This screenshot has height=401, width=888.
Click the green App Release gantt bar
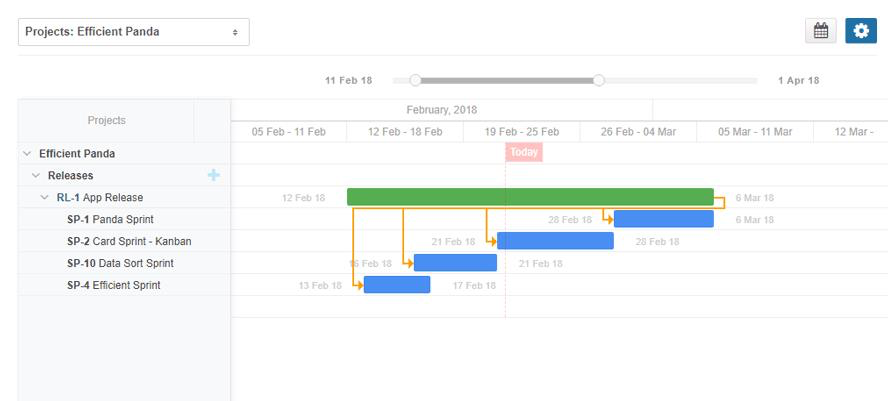(x=530, y=197)
